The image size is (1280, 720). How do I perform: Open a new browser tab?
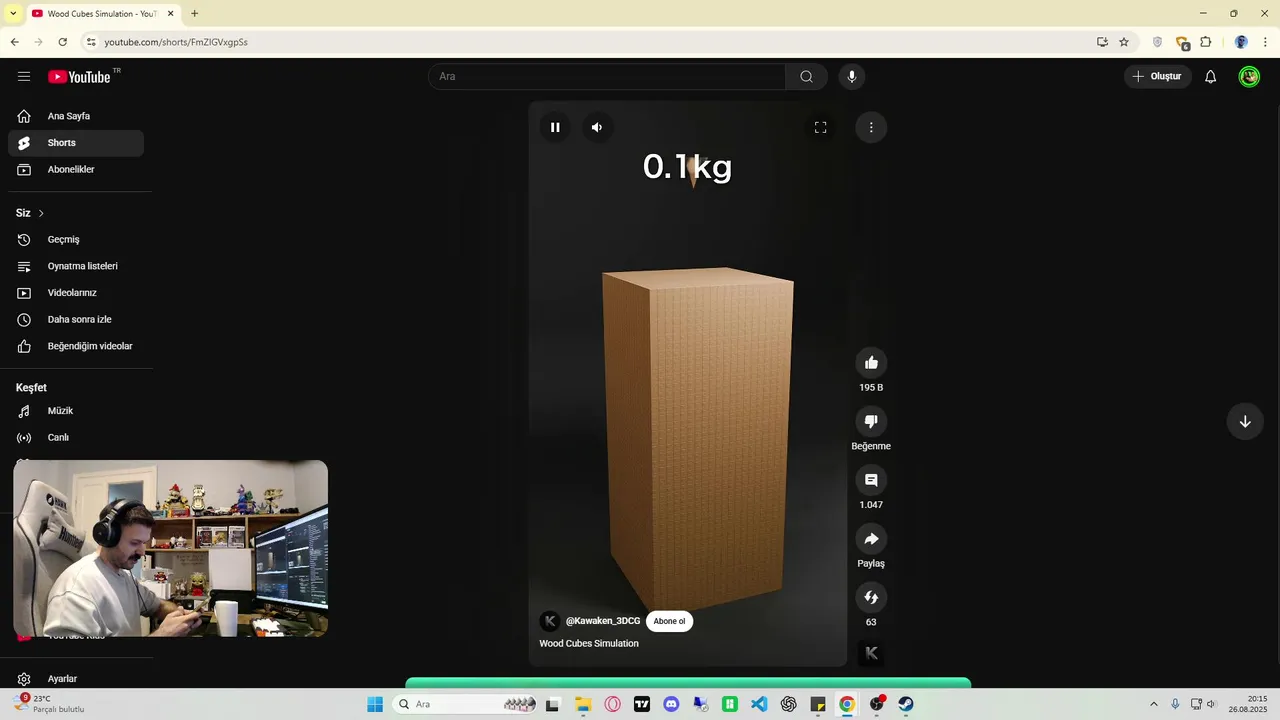pyautogui.click(x=194, y=13)
